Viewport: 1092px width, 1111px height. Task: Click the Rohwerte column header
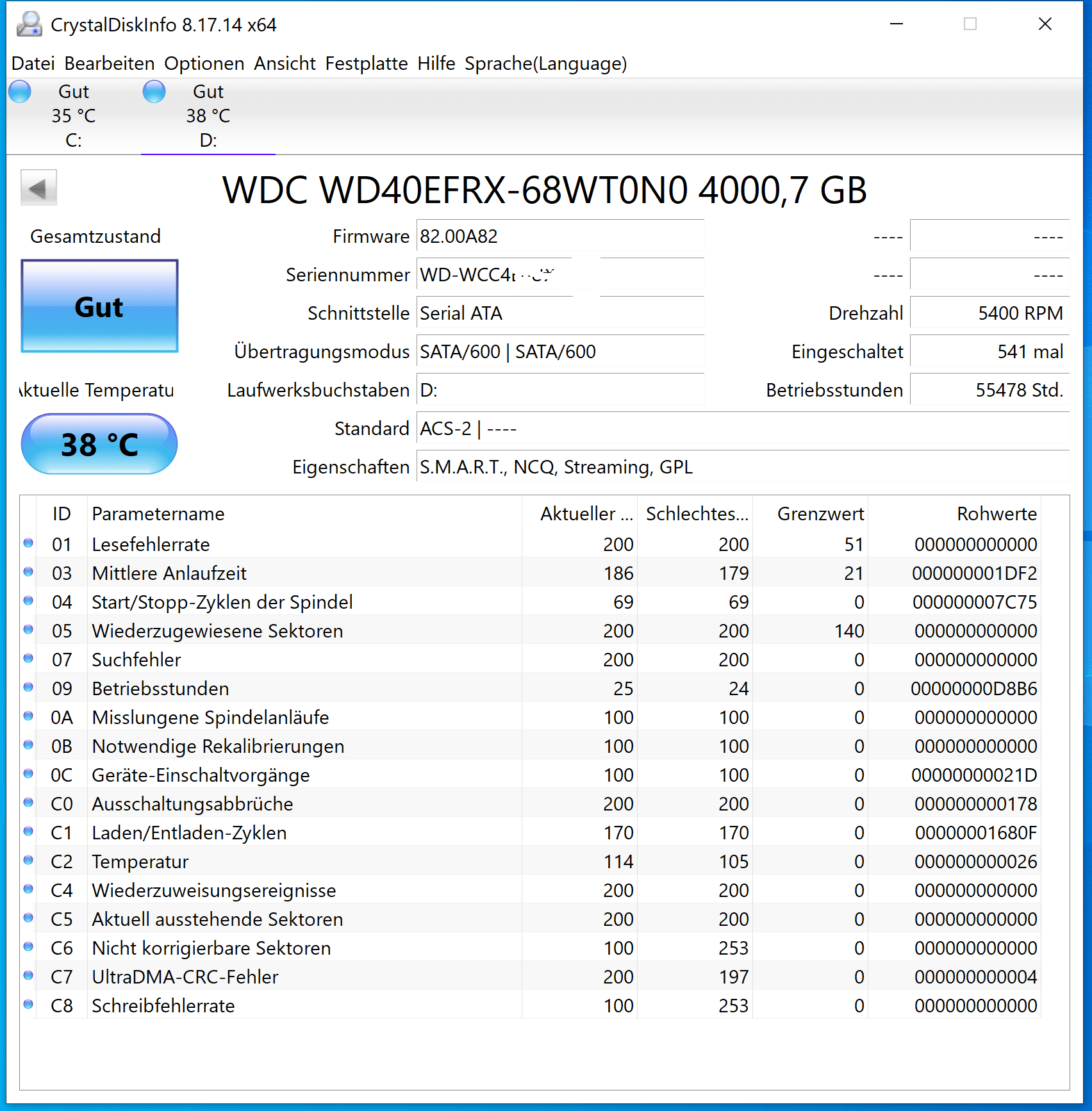click(x=954, y=514)
